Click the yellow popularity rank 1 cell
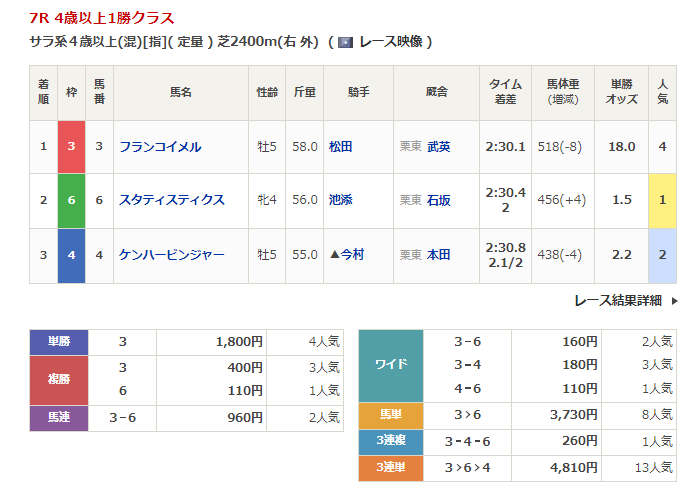Viewport: 698px width, 491px height. [x=663, y=200]
